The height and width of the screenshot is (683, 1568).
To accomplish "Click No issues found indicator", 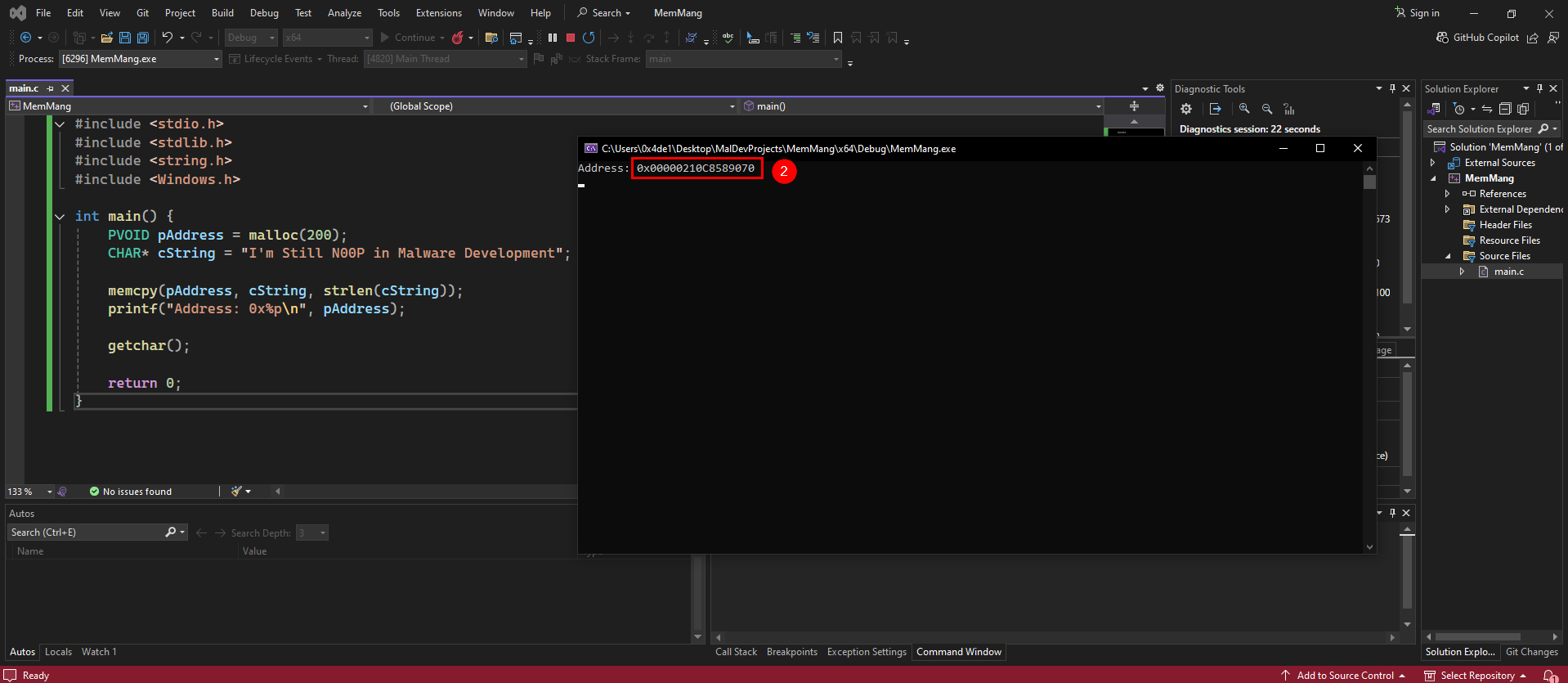I will coord(131,492).
